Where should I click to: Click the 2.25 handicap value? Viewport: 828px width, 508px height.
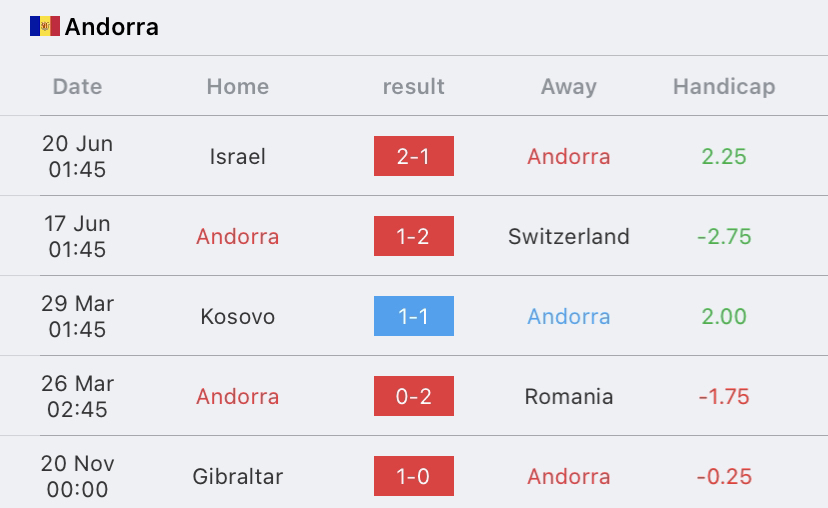click(724, 157)
